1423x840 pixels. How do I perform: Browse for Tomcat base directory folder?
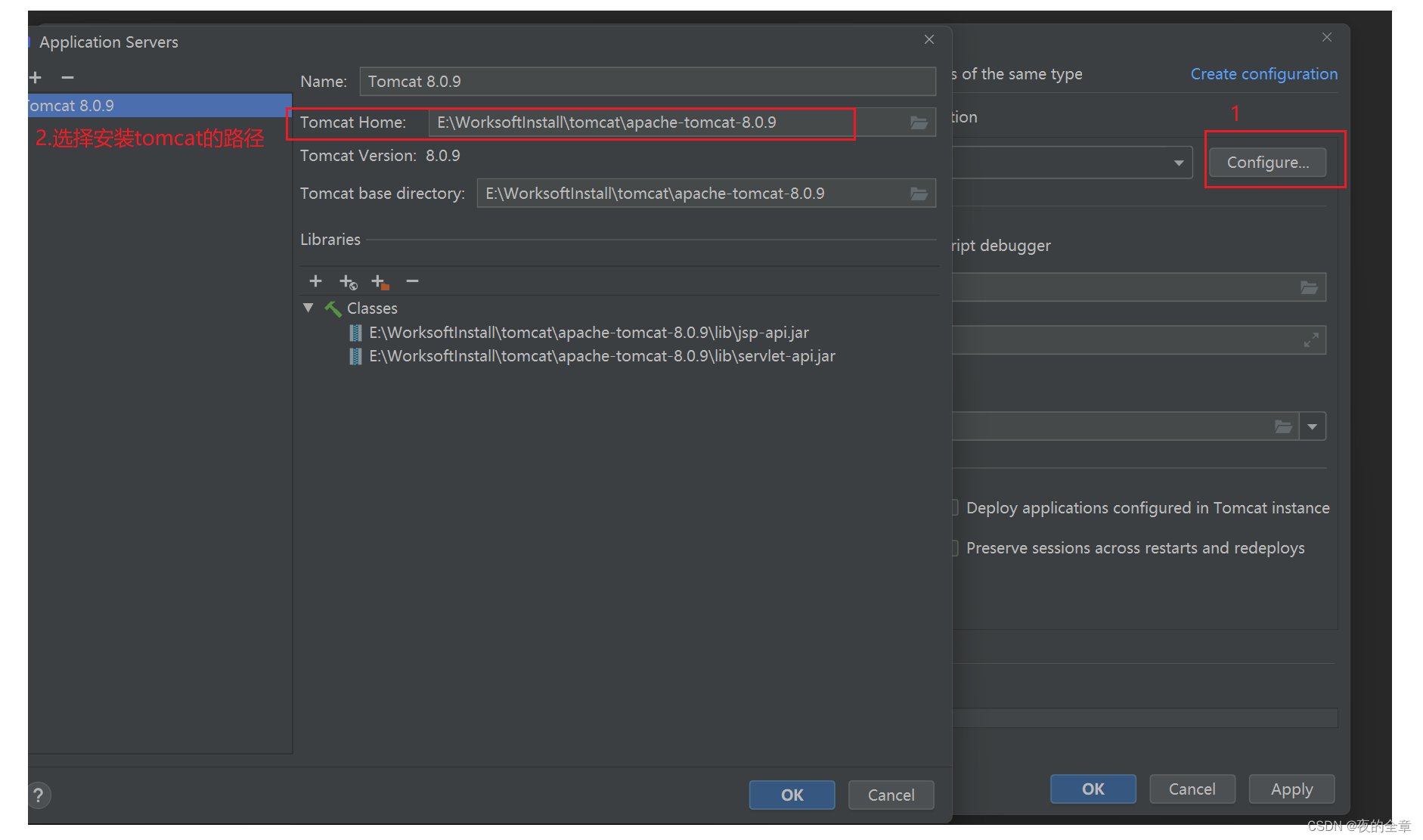coord(919,194)
